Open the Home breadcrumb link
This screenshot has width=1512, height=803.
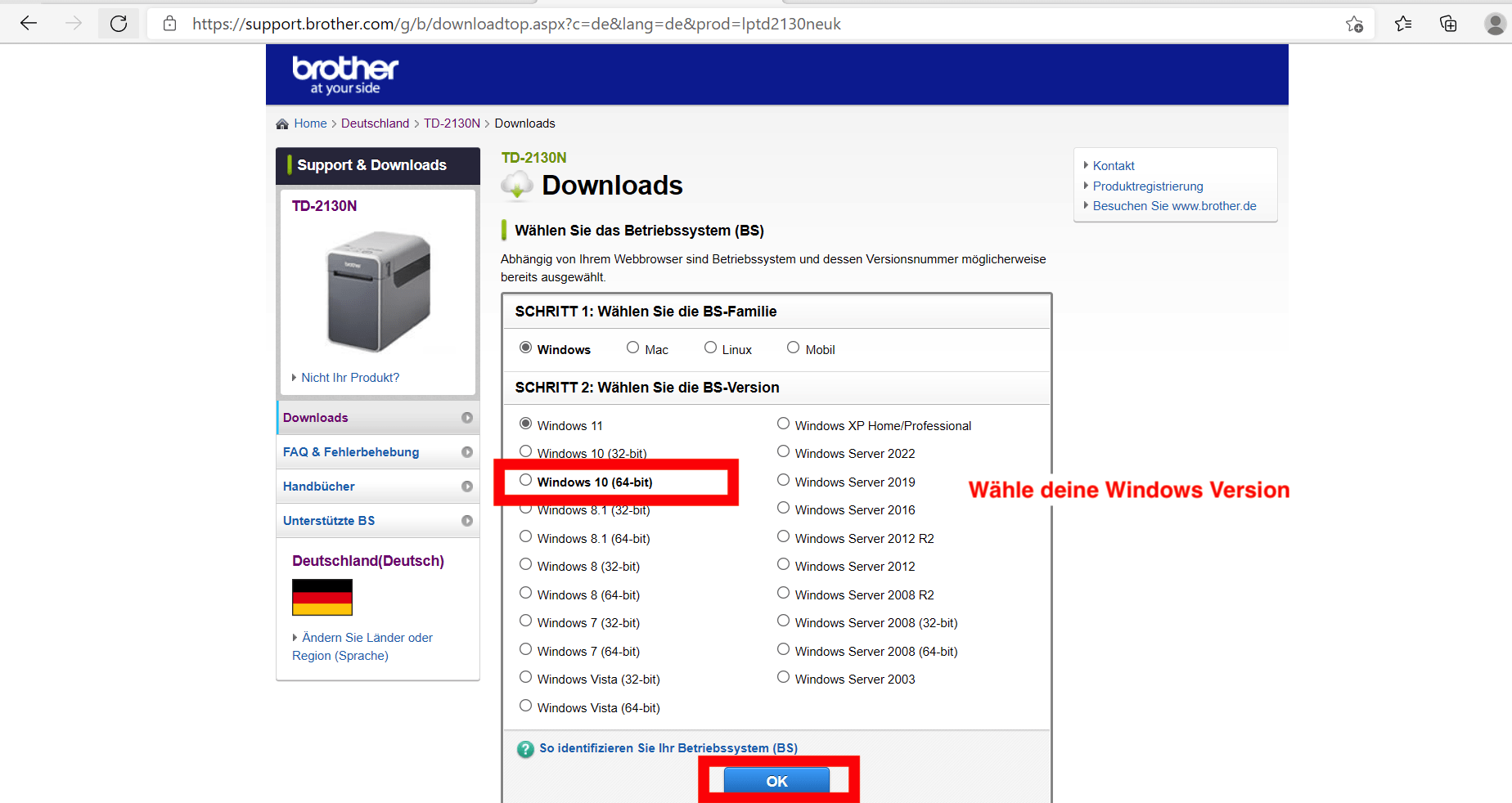pyautogui.click(x=310, y=123)
